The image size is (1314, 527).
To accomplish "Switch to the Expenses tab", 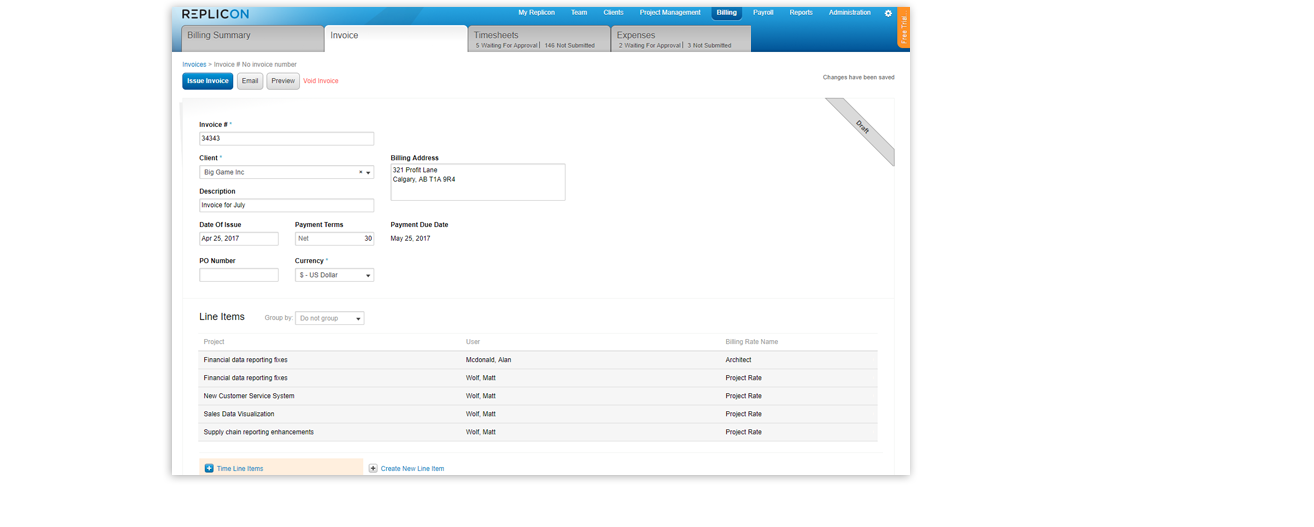I will click(x=681, y=39).
